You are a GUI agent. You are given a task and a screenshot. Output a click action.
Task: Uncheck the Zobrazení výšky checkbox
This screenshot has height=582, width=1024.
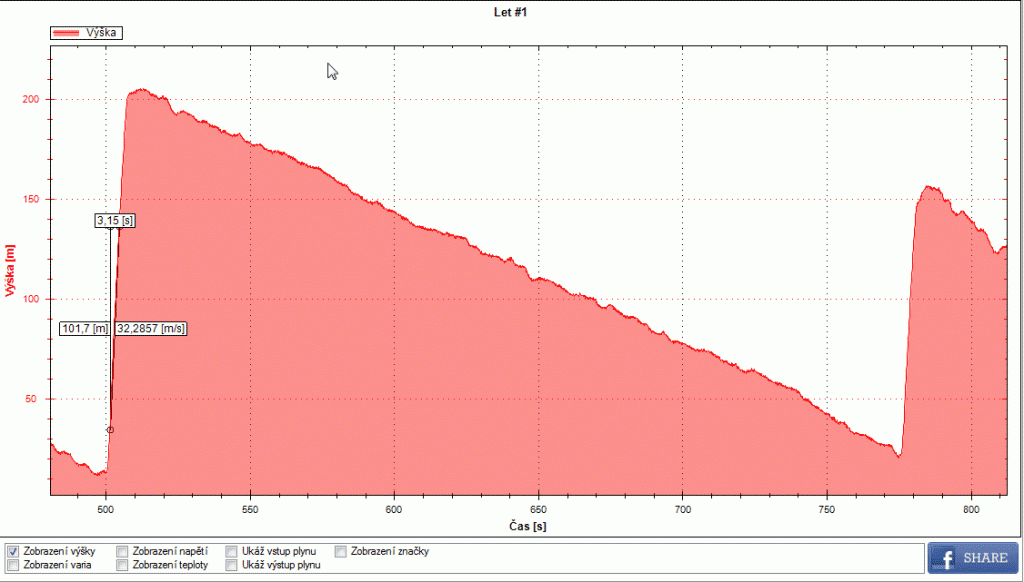click(x=12, y=551)
